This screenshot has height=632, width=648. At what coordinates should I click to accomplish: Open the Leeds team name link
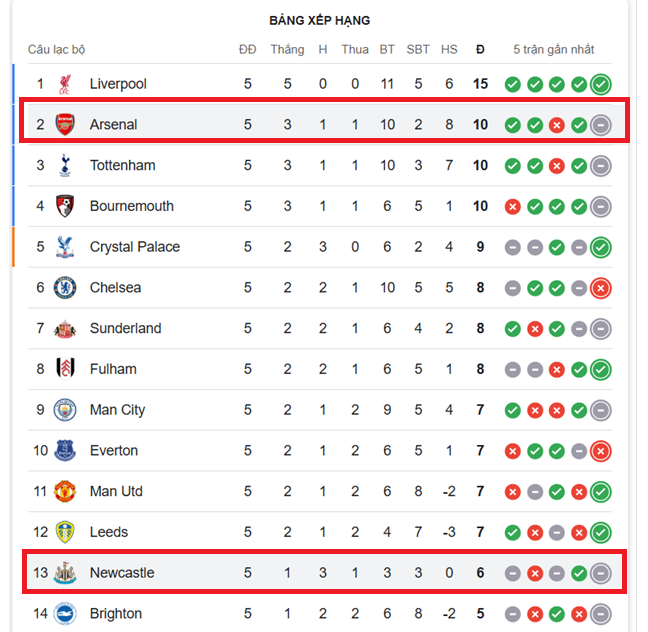(109, 532)
